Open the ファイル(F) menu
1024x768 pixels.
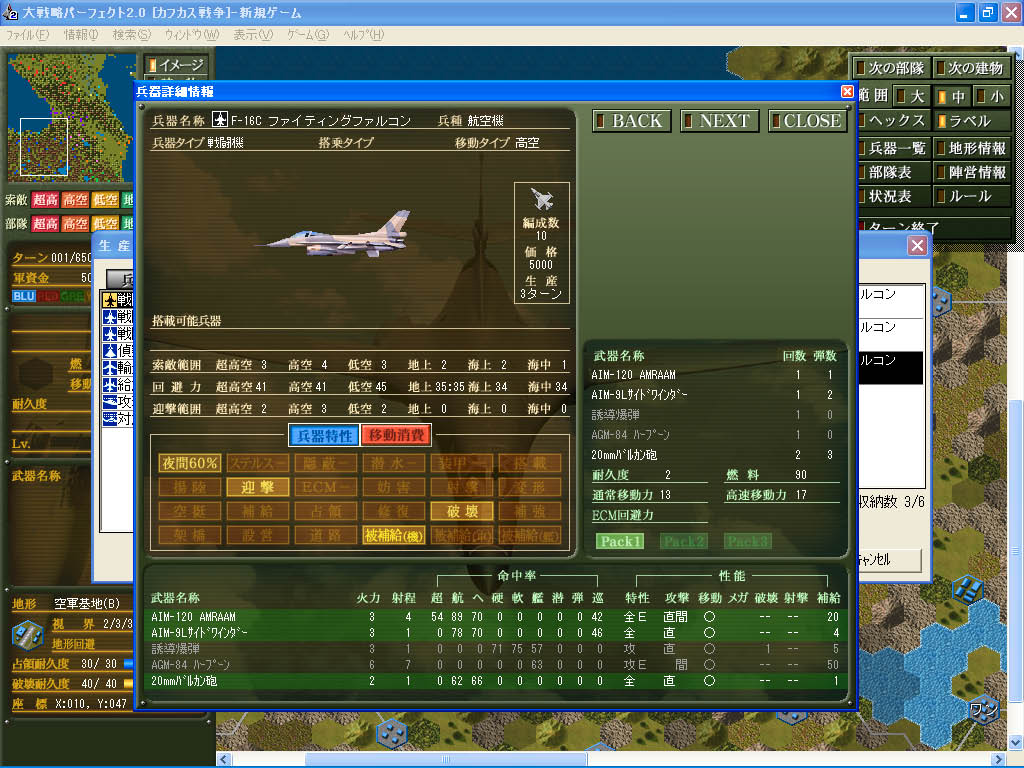tap(27, 35)
